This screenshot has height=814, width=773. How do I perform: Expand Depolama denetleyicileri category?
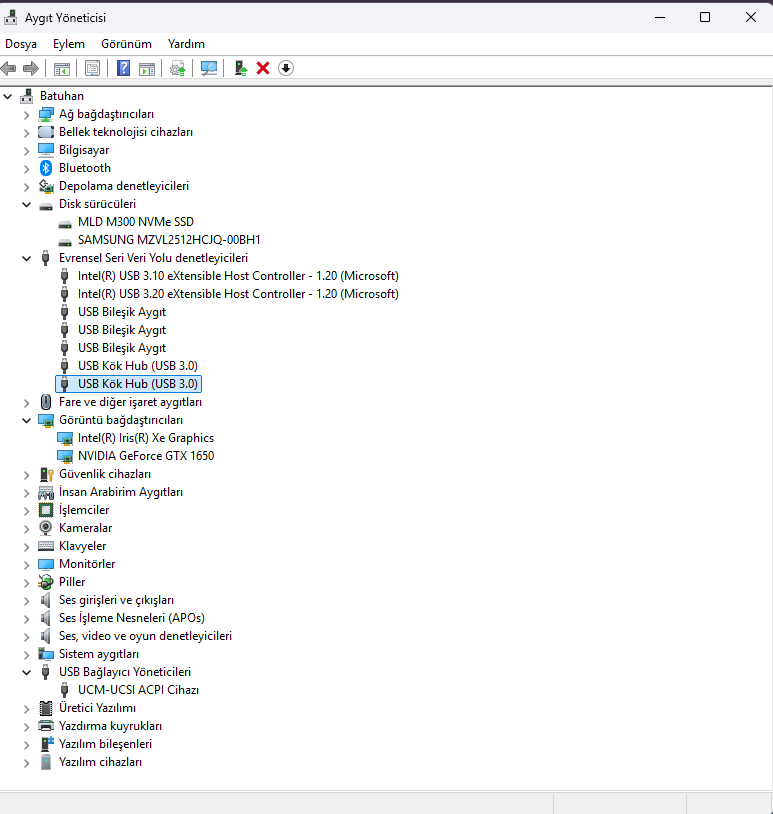(26, 186)
